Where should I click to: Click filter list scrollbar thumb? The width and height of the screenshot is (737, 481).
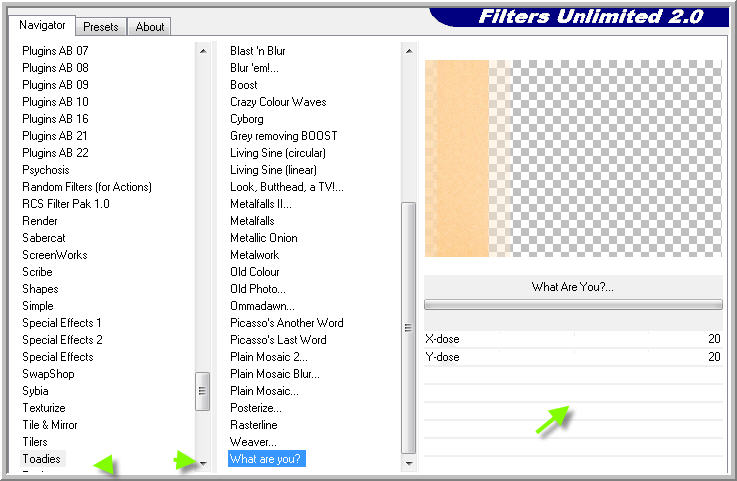pyautogui.click(x=408, y=328)
